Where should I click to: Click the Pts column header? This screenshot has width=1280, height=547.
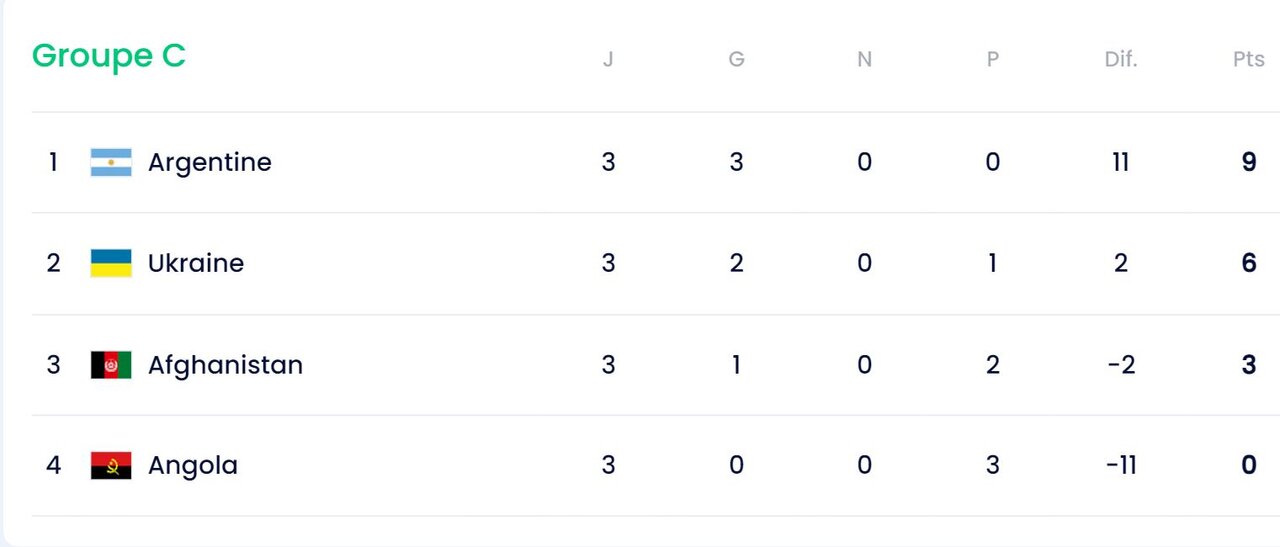point(1248,59)
